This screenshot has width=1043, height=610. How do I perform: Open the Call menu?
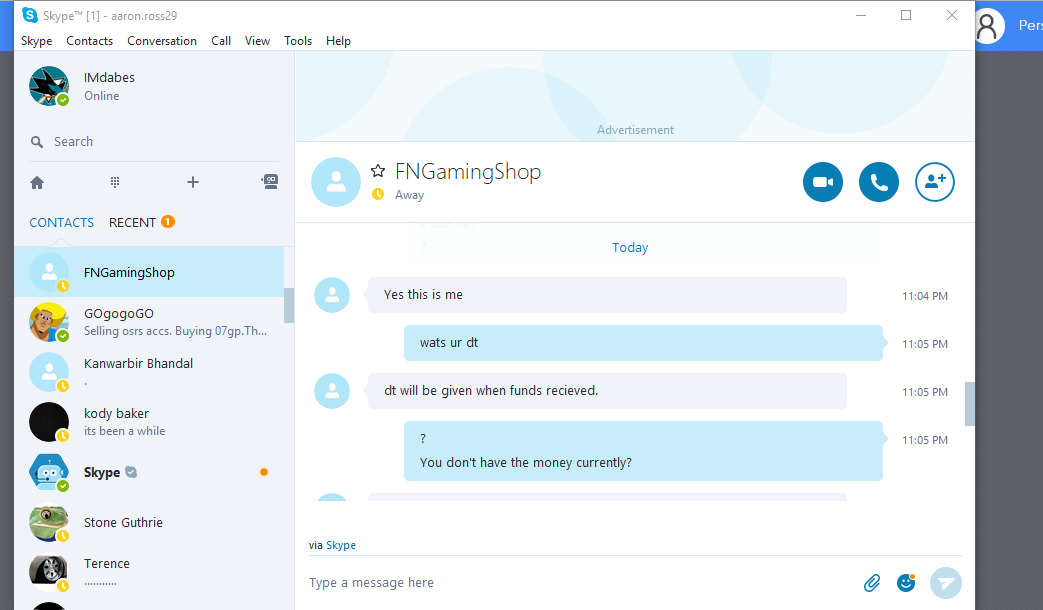[221, 41]
